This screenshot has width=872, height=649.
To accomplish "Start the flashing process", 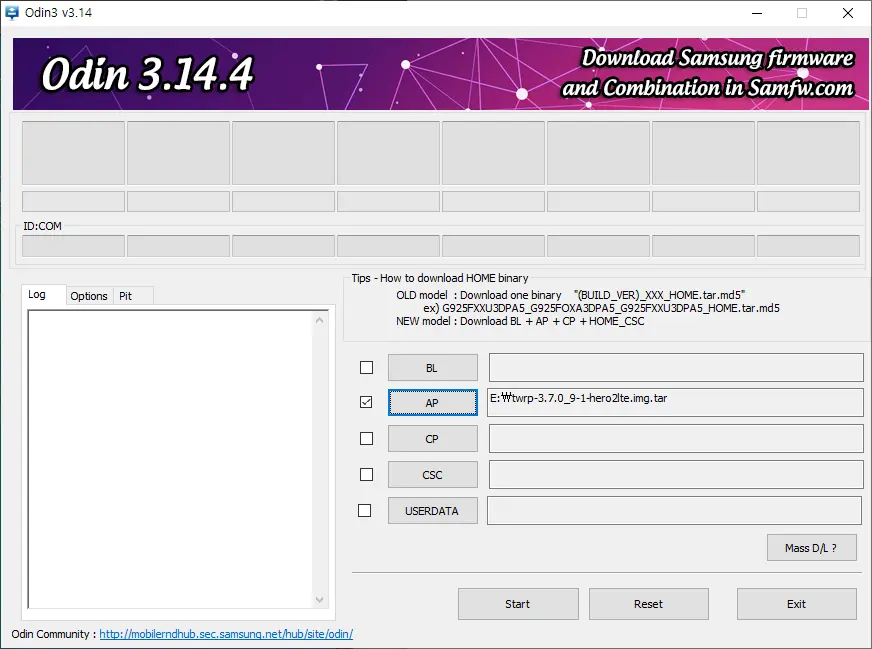I will point(518,604).
